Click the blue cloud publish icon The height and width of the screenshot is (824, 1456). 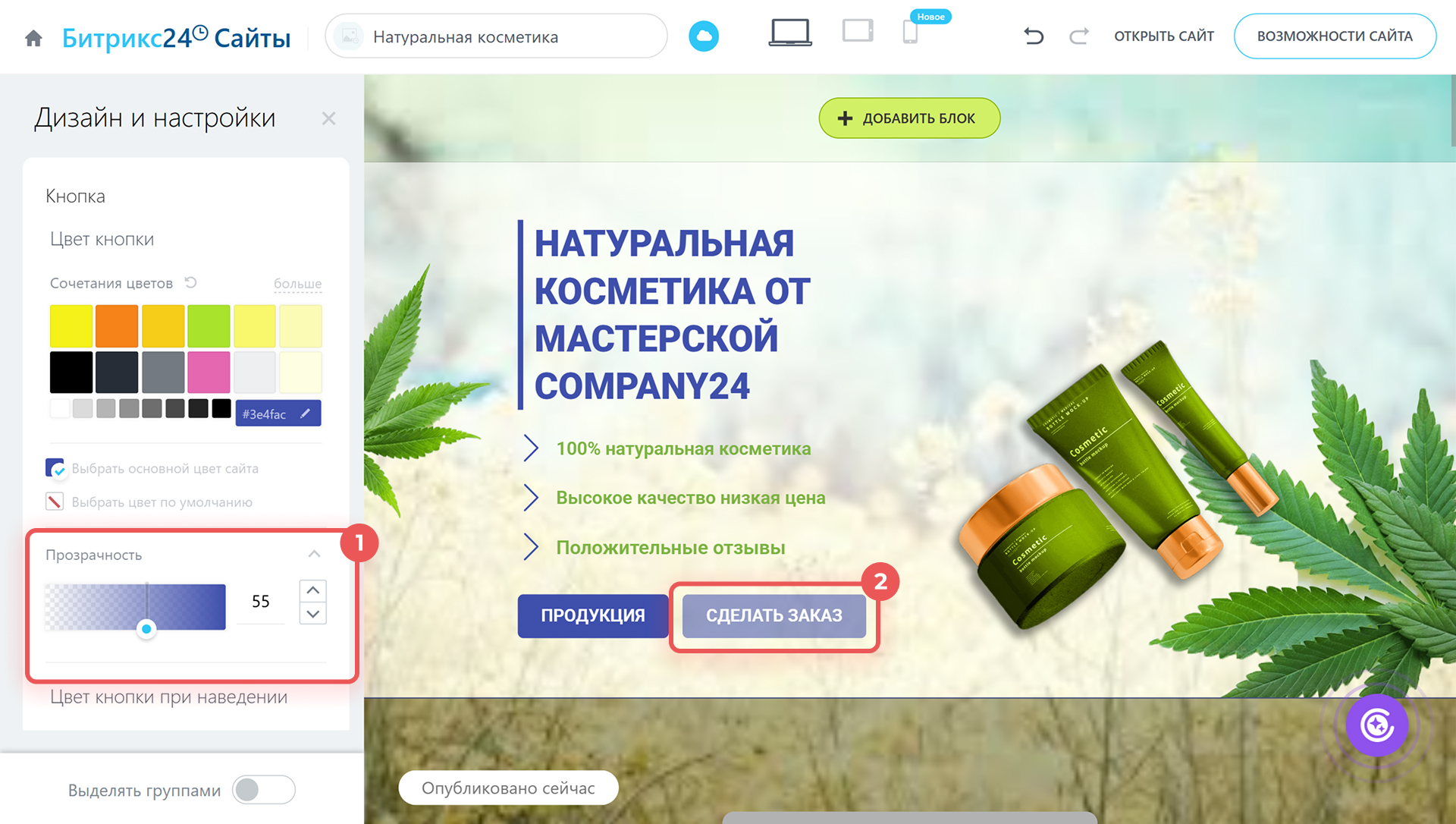703,36
